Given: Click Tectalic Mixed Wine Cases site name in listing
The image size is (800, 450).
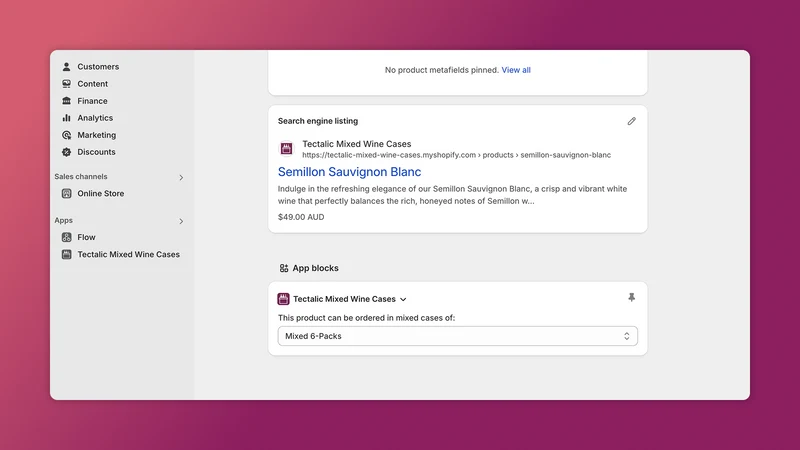Looking at the screenshot, I should pos(357,144).
